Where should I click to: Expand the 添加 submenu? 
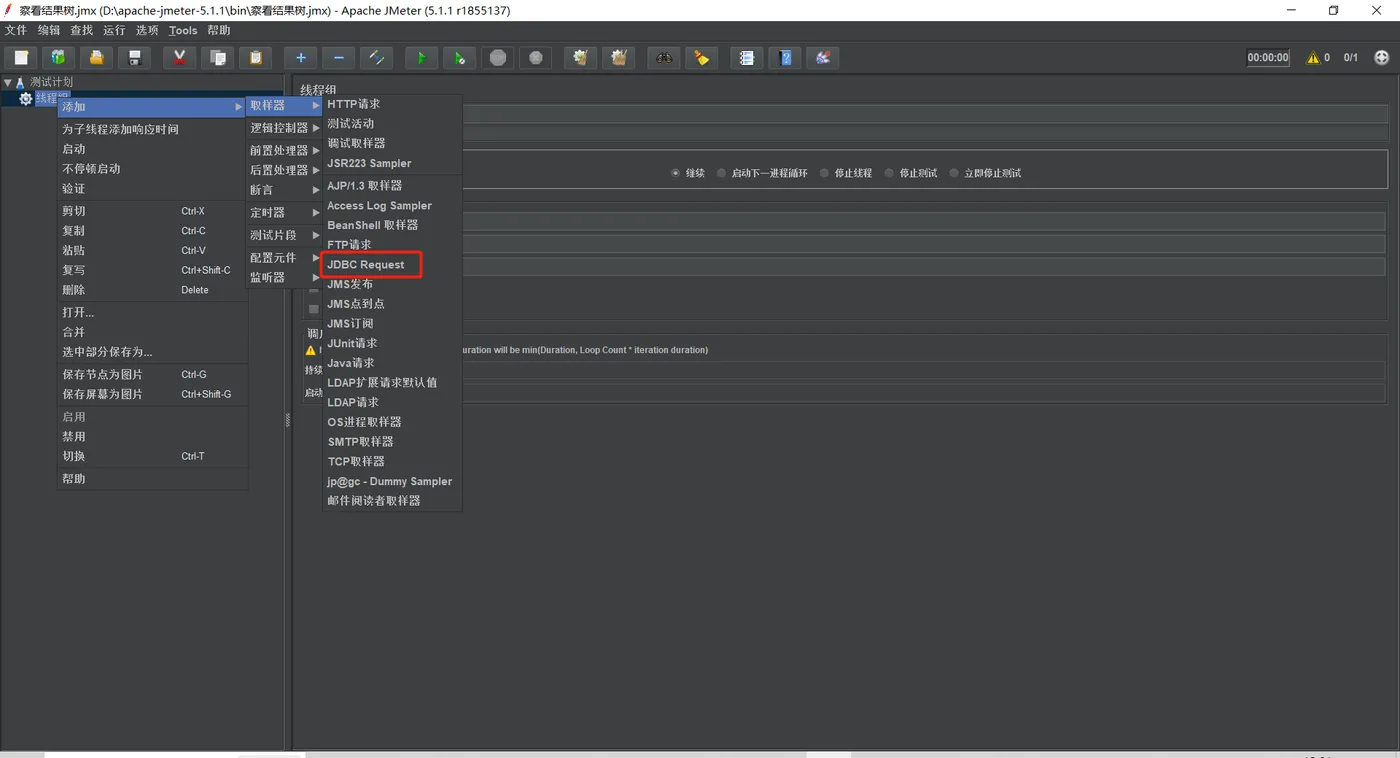pos(151,106)
